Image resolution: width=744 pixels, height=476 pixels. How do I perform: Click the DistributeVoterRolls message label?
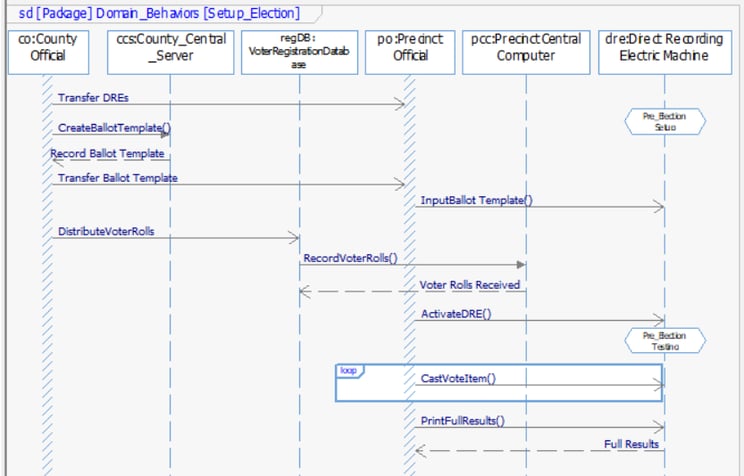(106, 232)
